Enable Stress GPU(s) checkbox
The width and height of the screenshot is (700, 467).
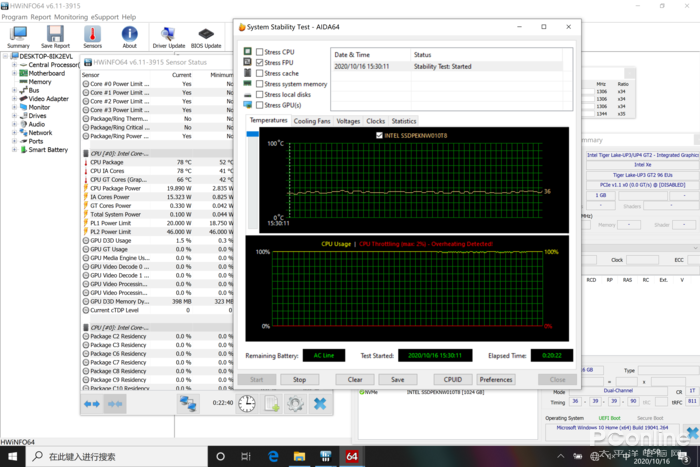[259, 105]
